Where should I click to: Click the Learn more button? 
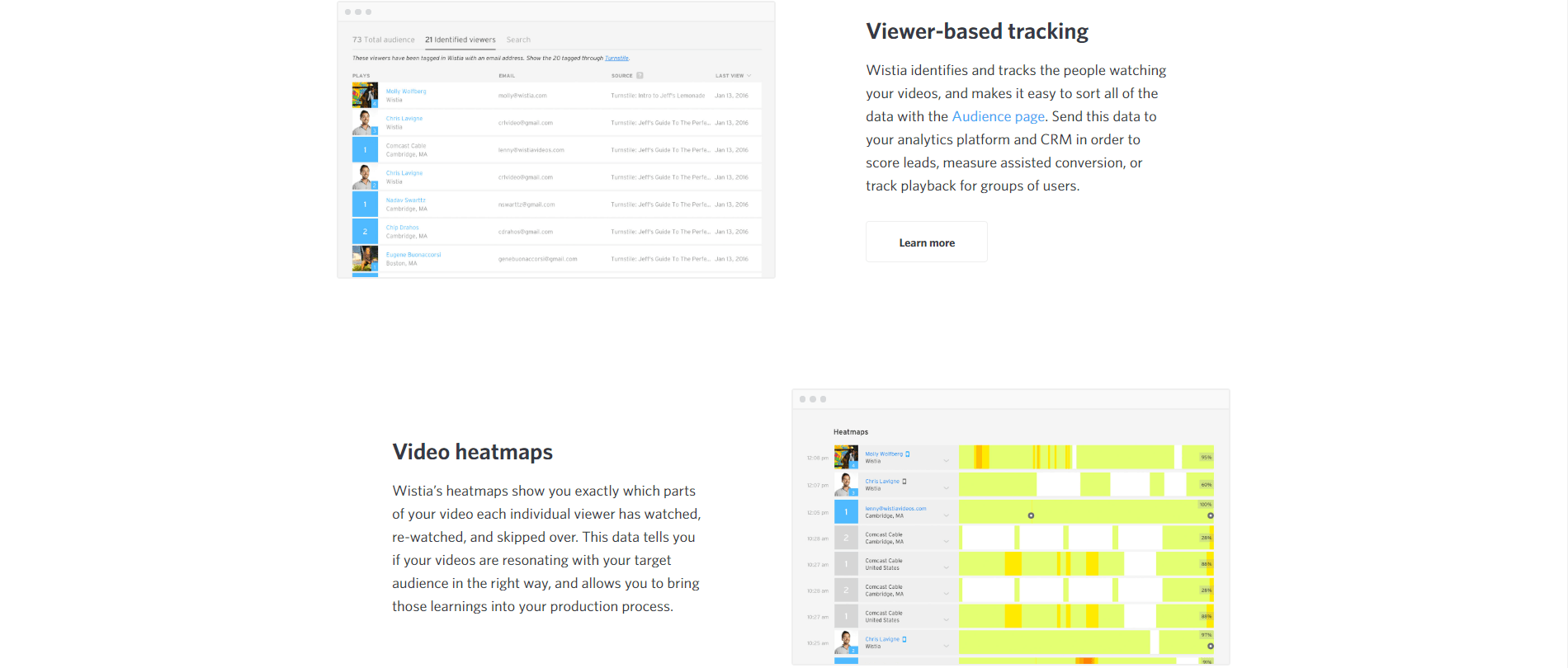927,242
